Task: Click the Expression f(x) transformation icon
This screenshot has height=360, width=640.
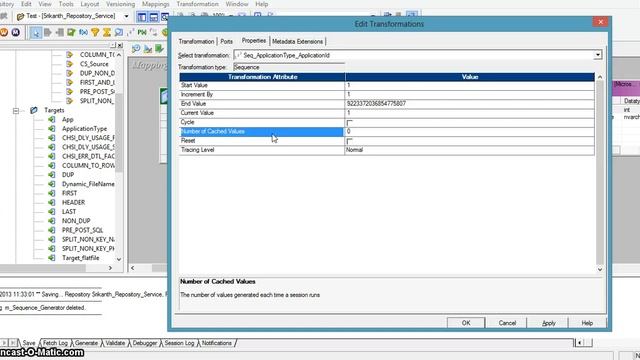Action: (x=83, y=32)
